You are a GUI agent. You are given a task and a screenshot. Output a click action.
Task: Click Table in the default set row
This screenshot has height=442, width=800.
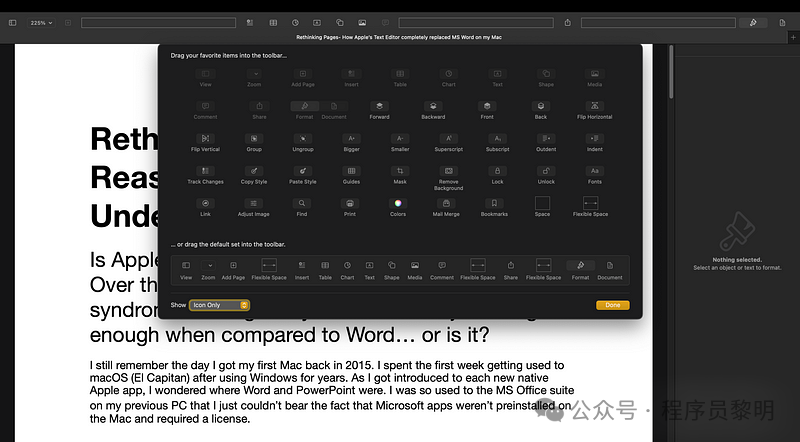click(x=325, y=265)
